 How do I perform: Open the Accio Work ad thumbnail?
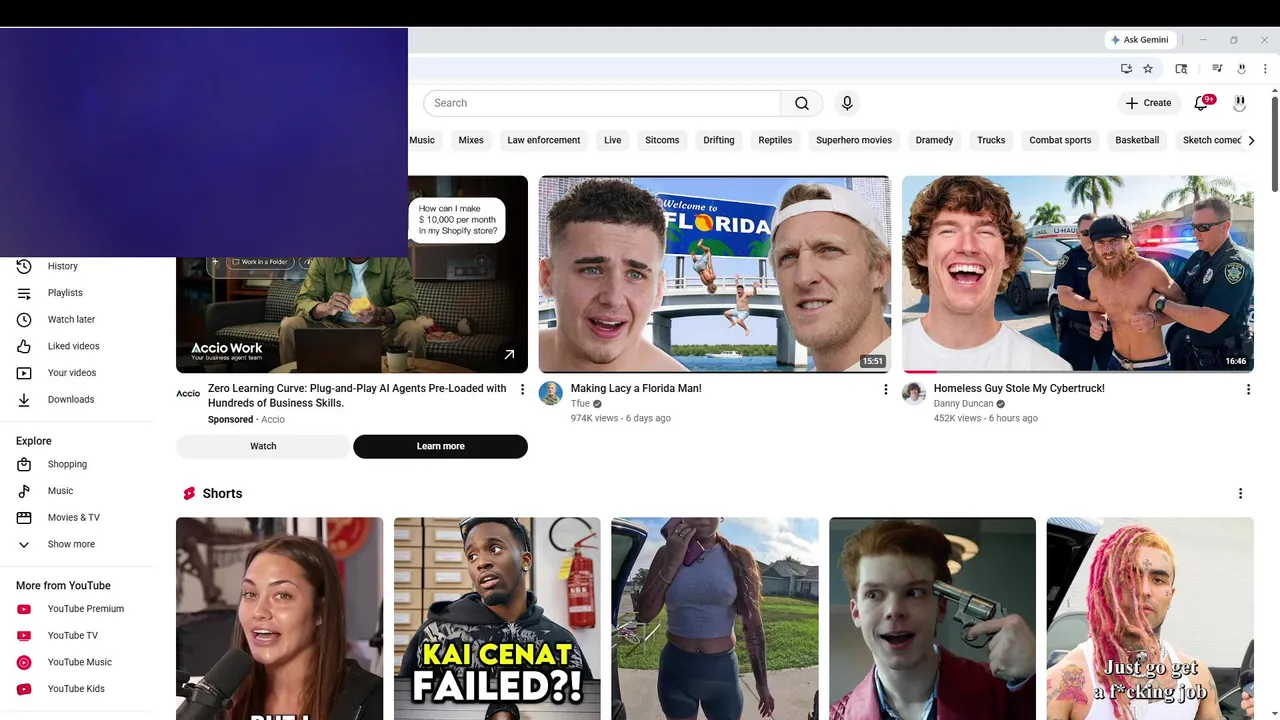352,315
